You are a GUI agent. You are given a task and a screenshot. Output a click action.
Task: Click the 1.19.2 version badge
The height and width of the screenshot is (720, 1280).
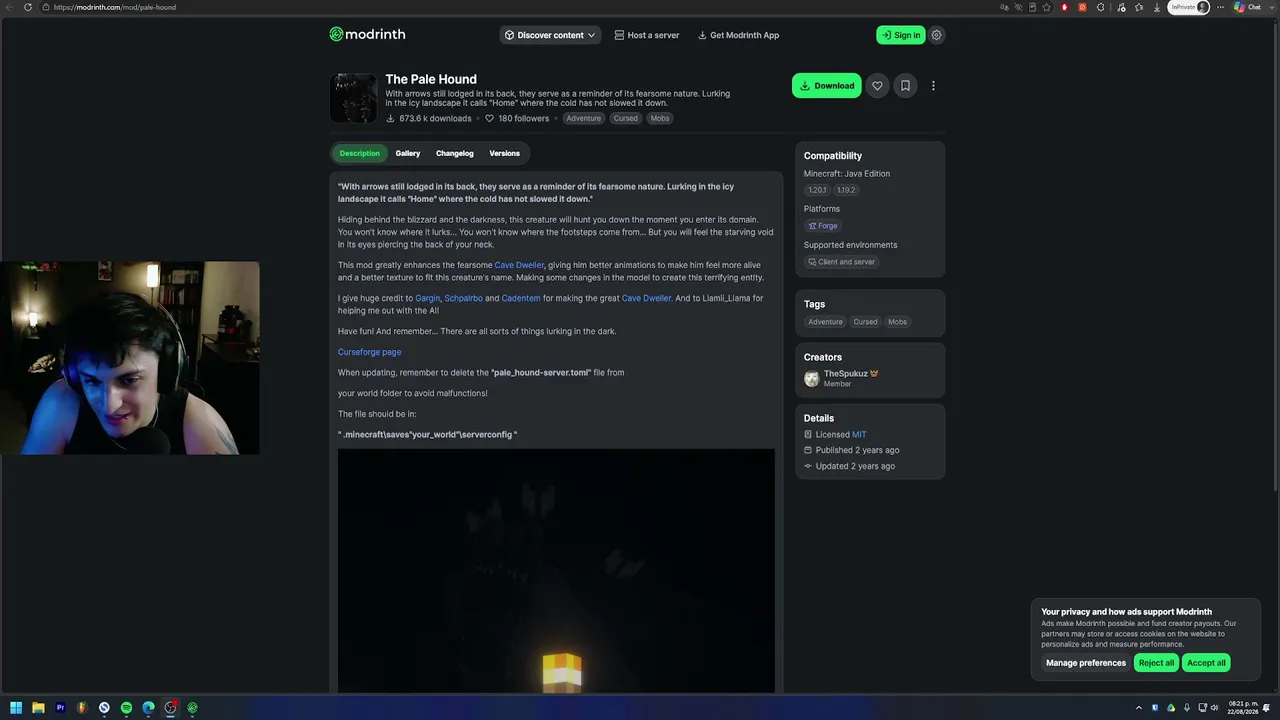click(x=846, y=190)
